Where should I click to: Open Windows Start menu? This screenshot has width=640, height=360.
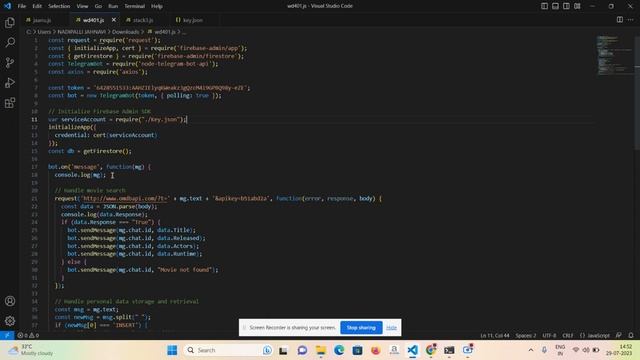(172, 350)
